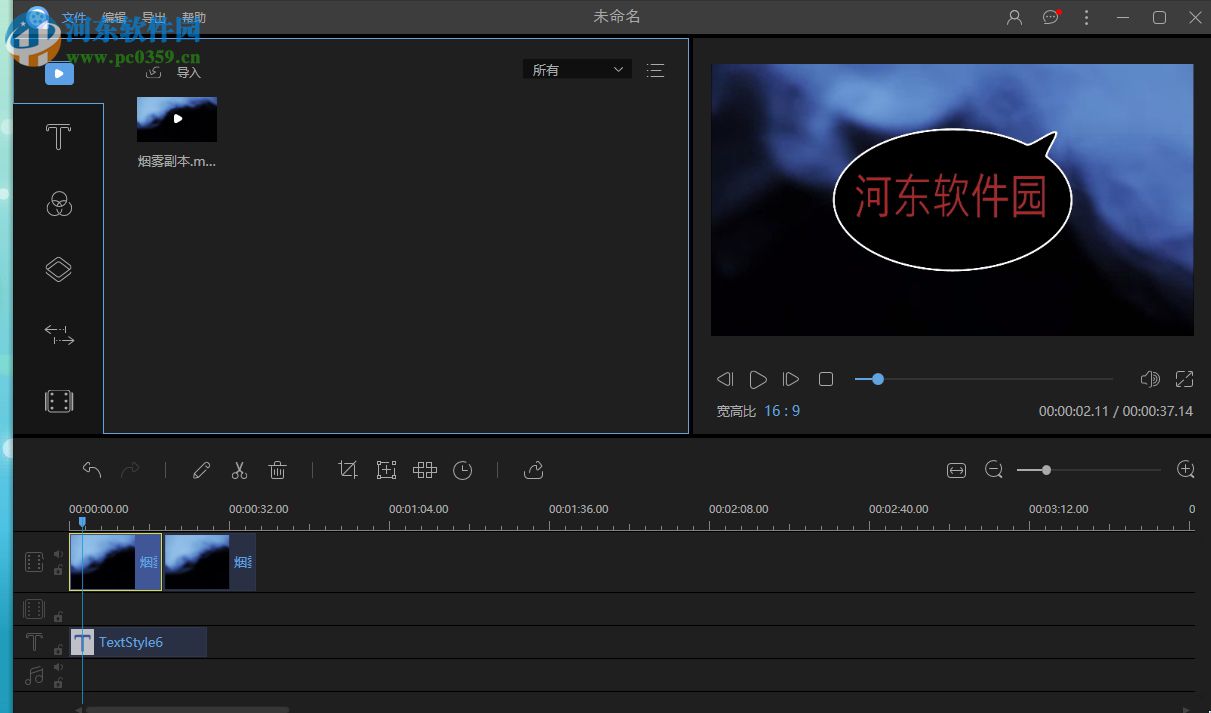The height and width of the screenshot is (713, 1211).
Task: Select the split scissors tool
Action: 239,470
